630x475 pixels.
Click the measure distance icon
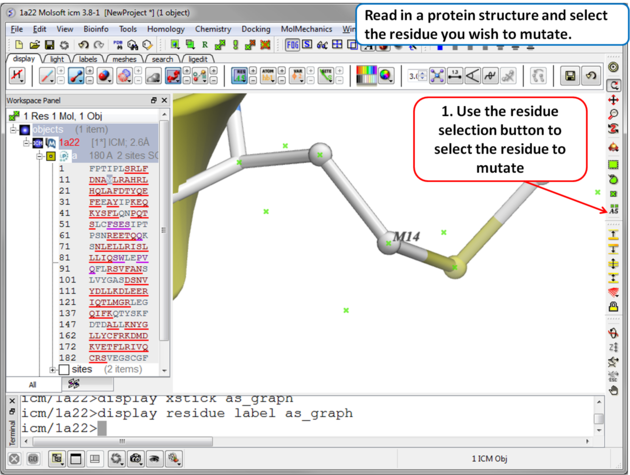[455, 76]
